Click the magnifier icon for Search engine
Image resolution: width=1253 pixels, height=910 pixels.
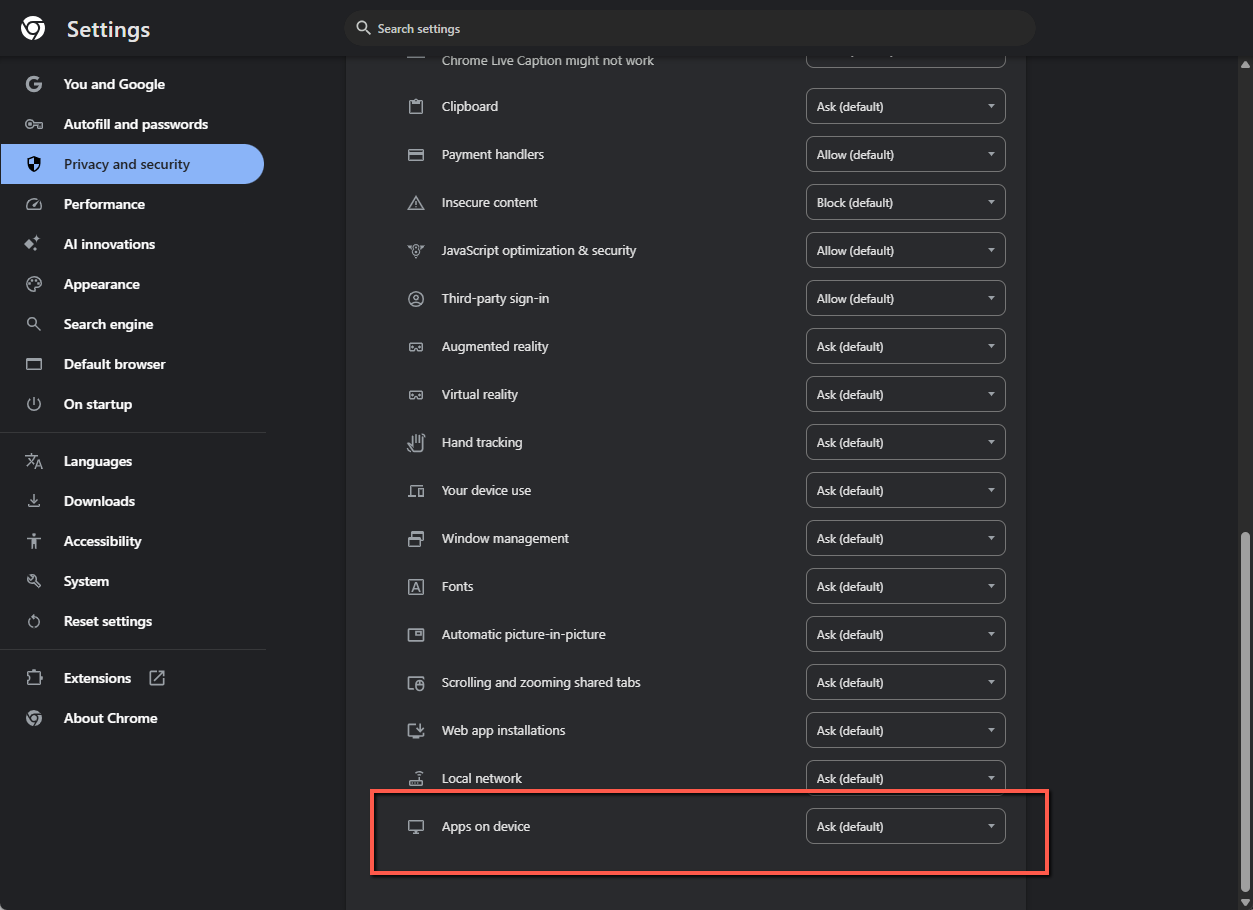(x=34, y=324)
